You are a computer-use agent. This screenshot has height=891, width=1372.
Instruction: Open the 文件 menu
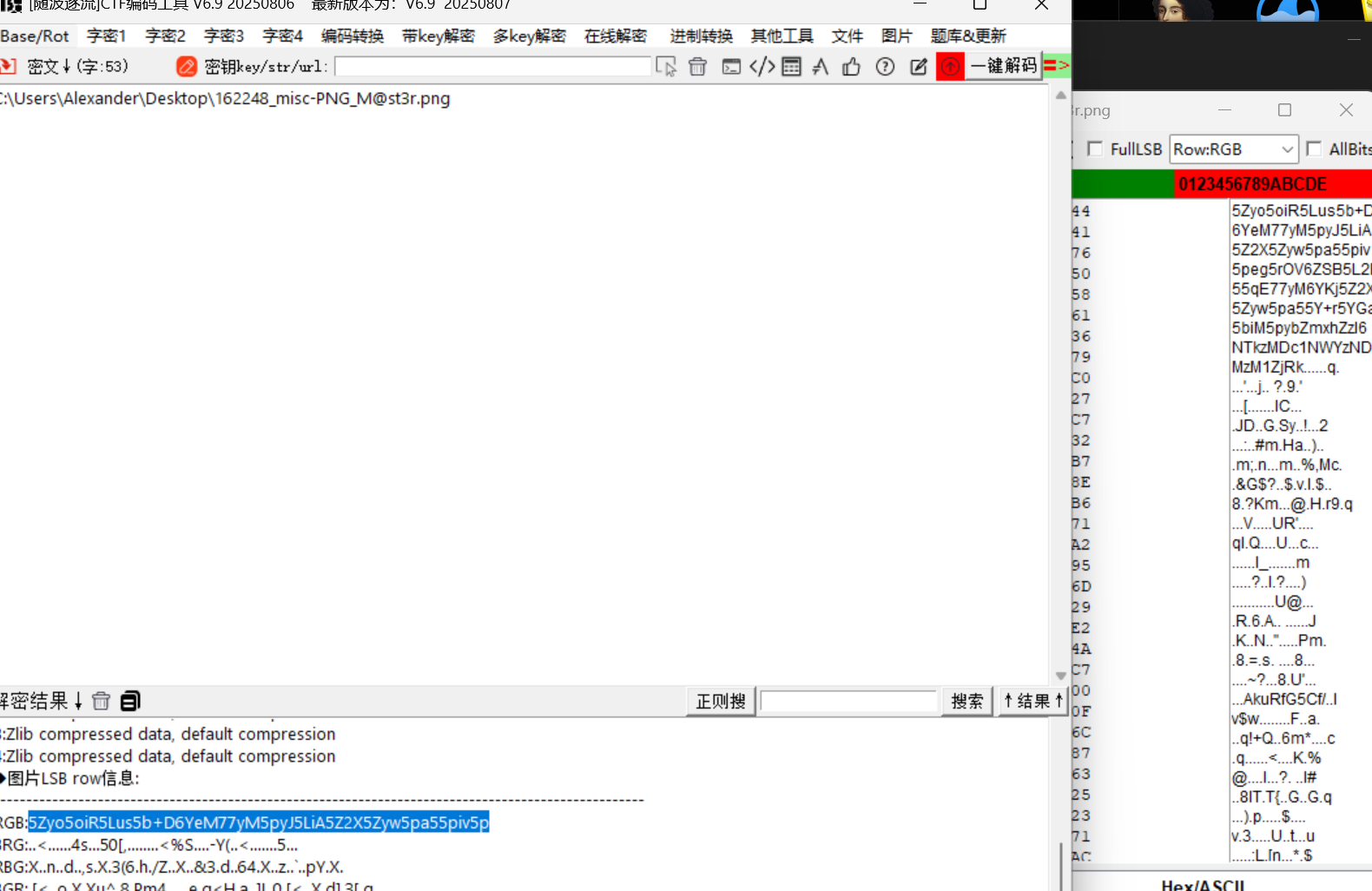pyautogui.click(x=848, y=36)
